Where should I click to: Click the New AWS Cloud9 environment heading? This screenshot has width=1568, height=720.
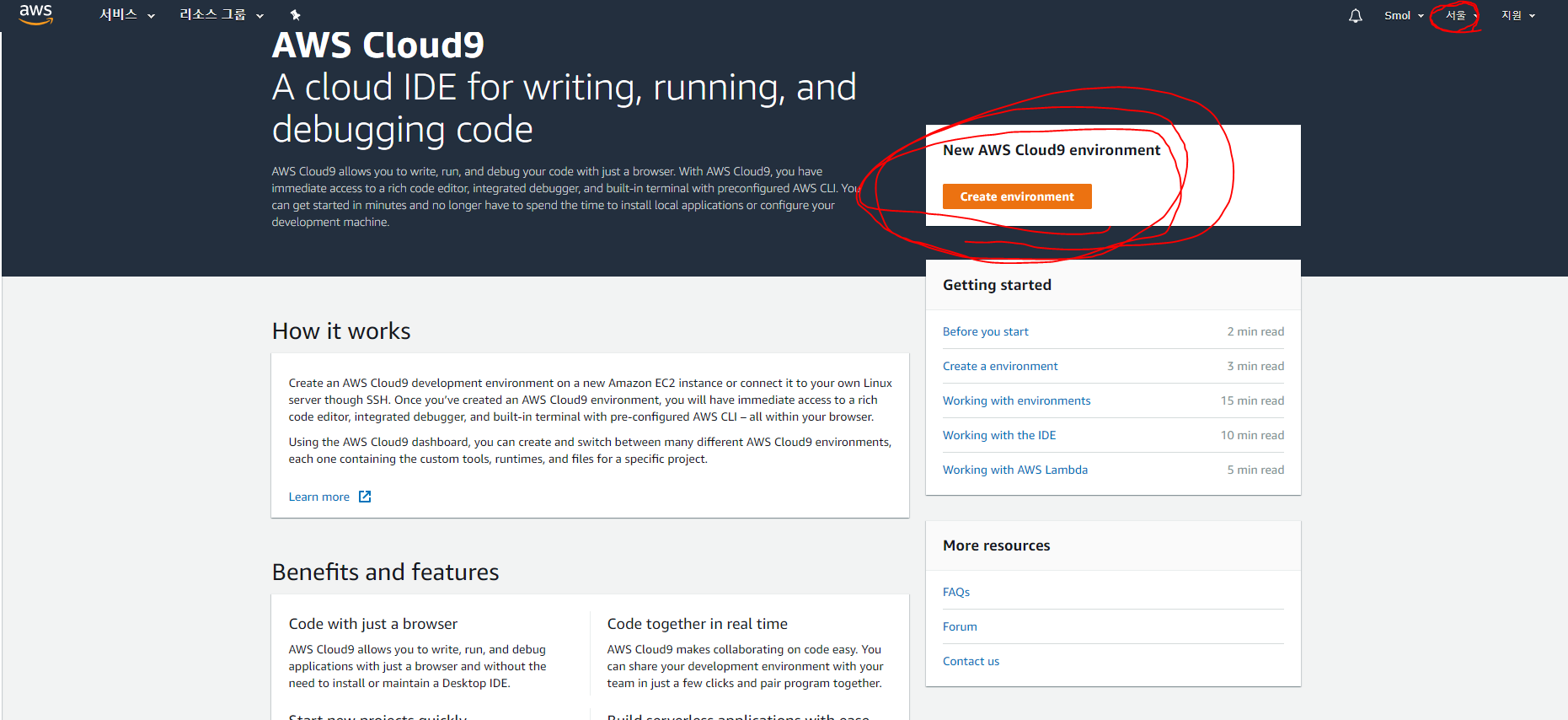click(x=1052, y=150)
